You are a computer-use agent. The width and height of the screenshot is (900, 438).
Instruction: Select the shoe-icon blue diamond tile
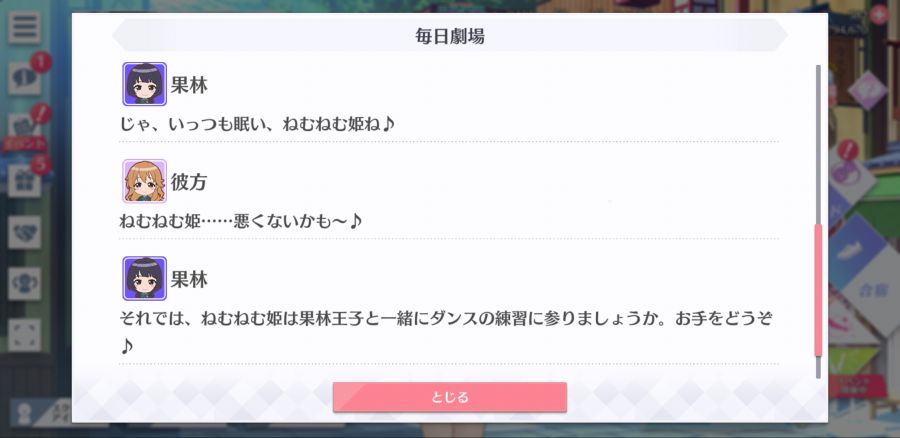(855, 251)
